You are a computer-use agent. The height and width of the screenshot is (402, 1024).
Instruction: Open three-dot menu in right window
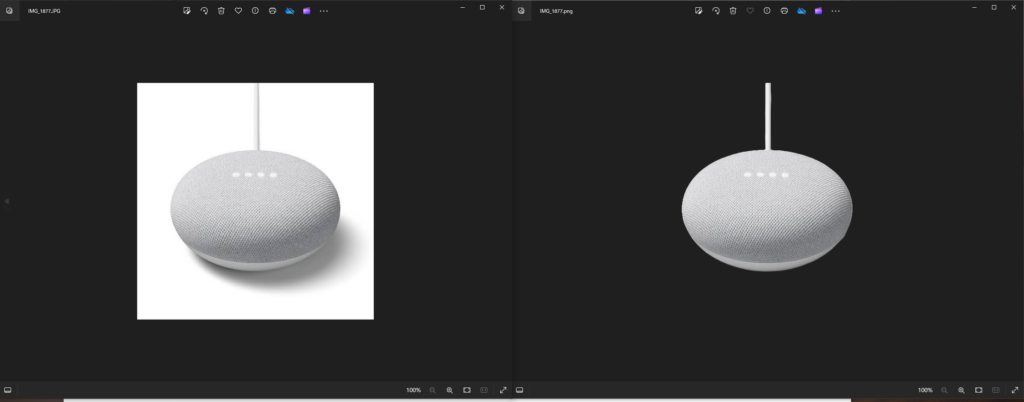835,10
